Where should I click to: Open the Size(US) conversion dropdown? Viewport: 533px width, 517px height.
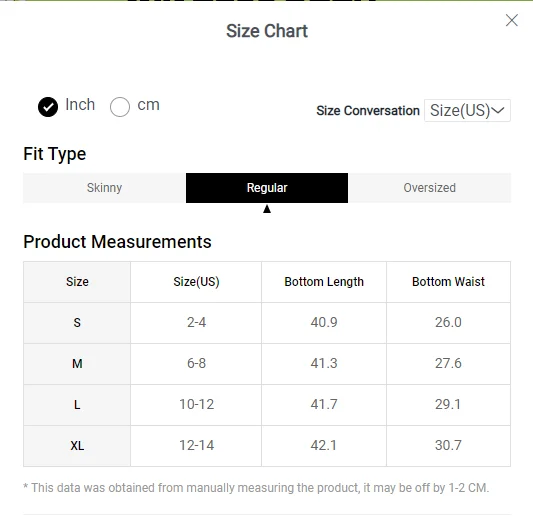[467, 110]
